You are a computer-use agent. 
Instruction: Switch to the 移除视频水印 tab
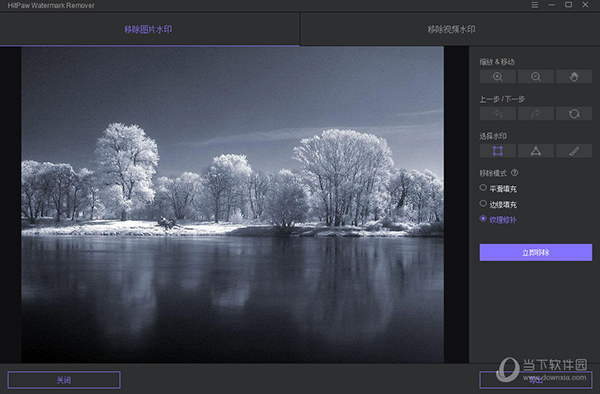coord(450,29)
